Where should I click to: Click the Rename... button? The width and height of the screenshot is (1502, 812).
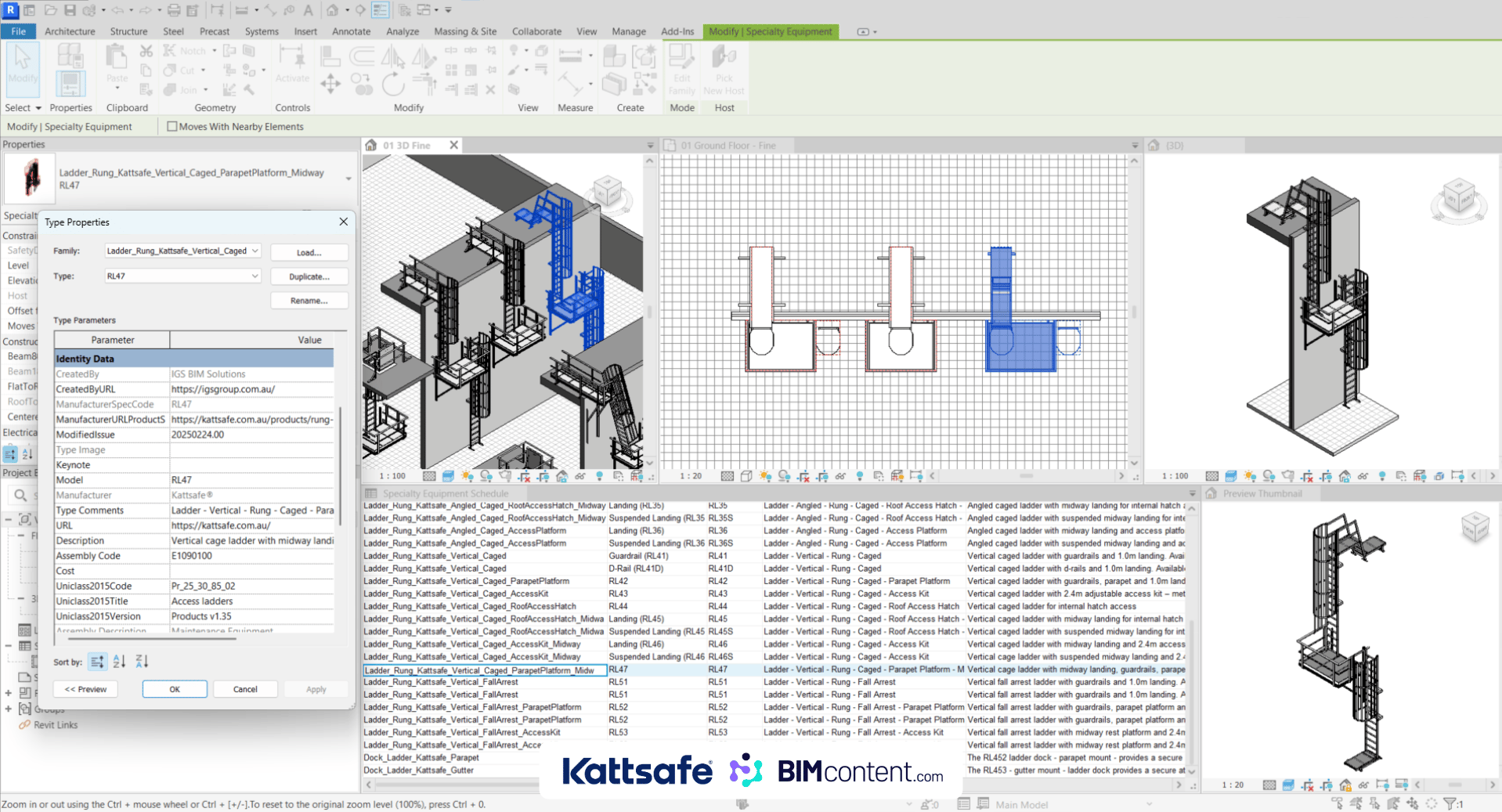(x=309, y=301)
